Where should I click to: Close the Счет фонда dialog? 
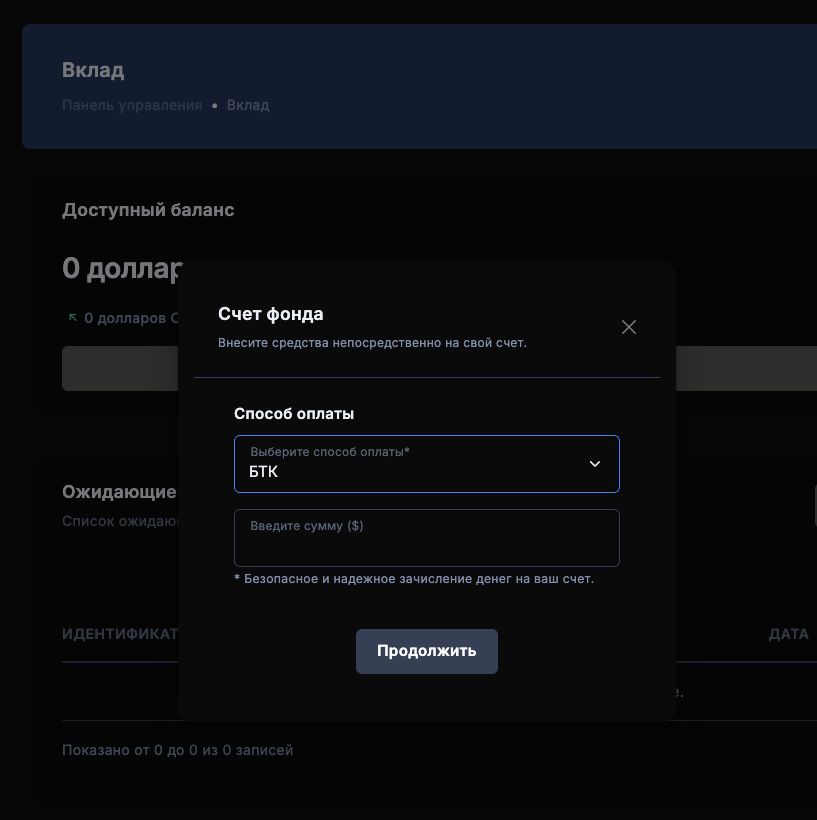tap(629, 327)
